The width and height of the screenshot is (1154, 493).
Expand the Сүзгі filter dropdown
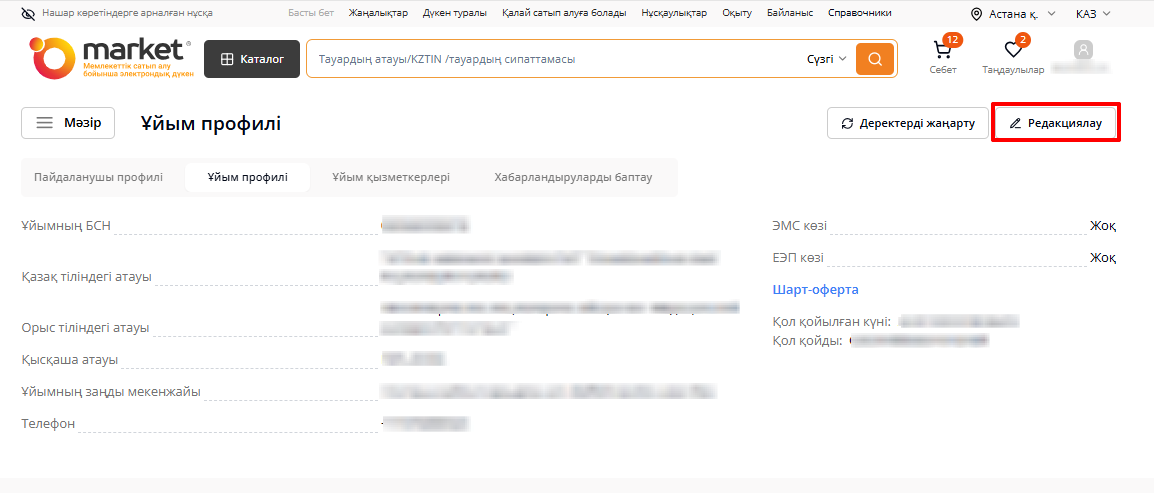pyautogui.click(x=826, y=59)
